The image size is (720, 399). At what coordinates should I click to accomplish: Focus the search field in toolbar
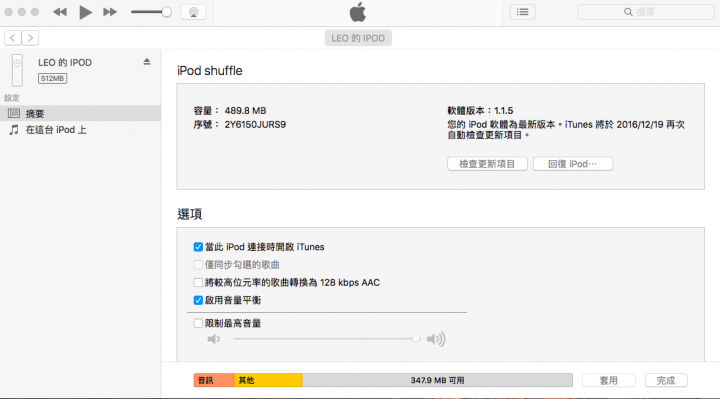coord(646,12)
